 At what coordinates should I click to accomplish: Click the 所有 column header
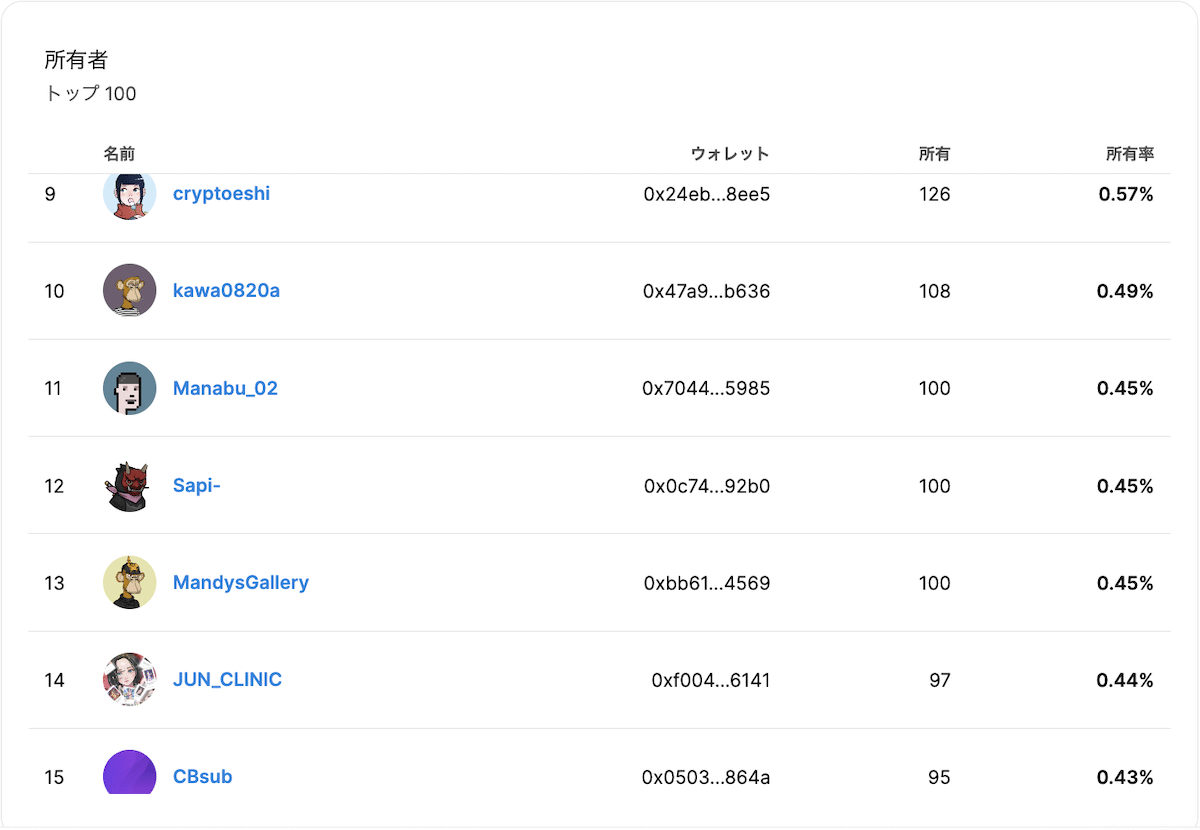coord(935,154)
